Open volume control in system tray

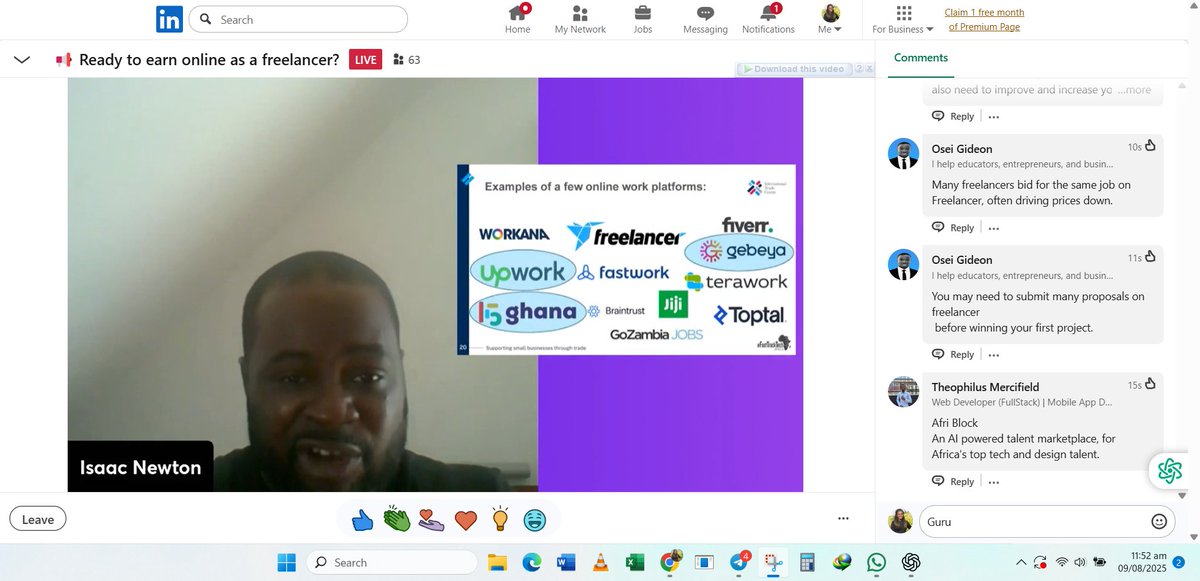tap(1081, 562)
